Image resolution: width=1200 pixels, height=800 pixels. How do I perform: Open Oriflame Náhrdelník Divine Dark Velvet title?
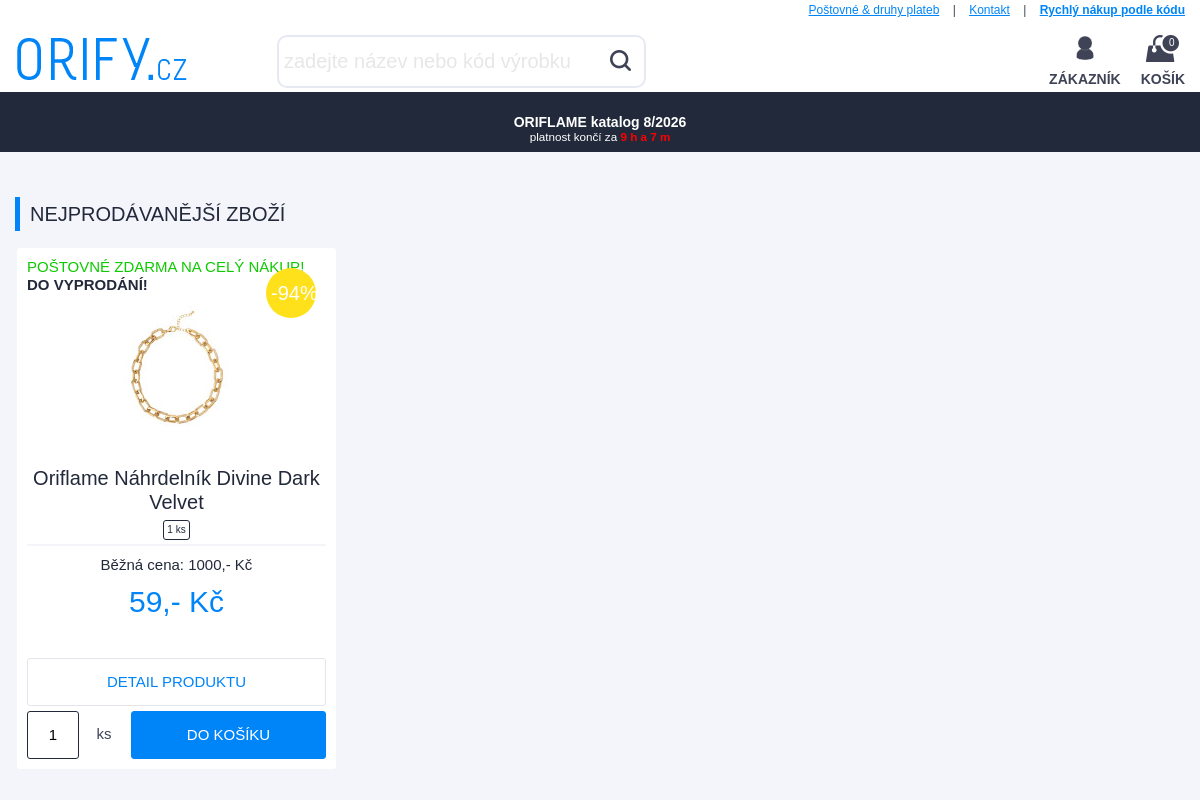(x=176, y=490)
